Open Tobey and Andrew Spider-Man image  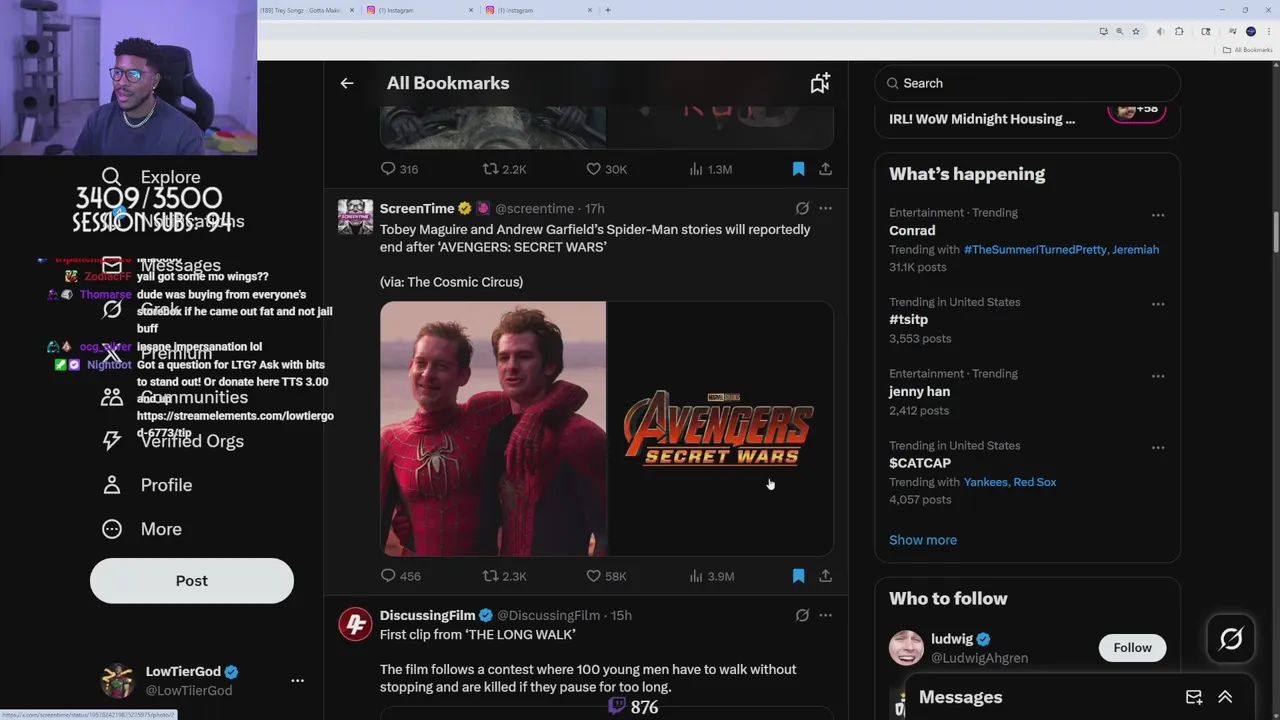pyautogui.click(x=493, y=428)
